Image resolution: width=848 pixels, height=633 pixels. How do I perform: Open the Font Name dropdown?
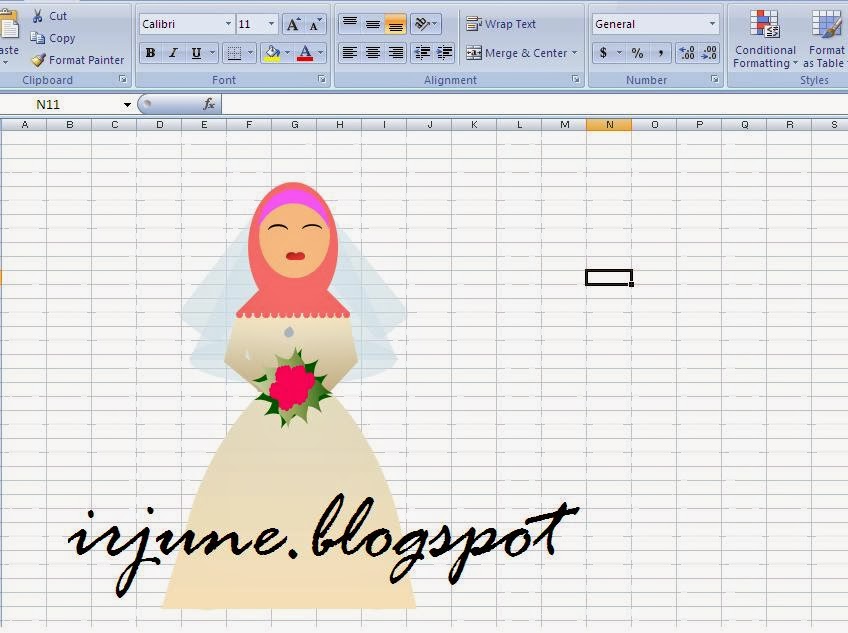point(230,23)
